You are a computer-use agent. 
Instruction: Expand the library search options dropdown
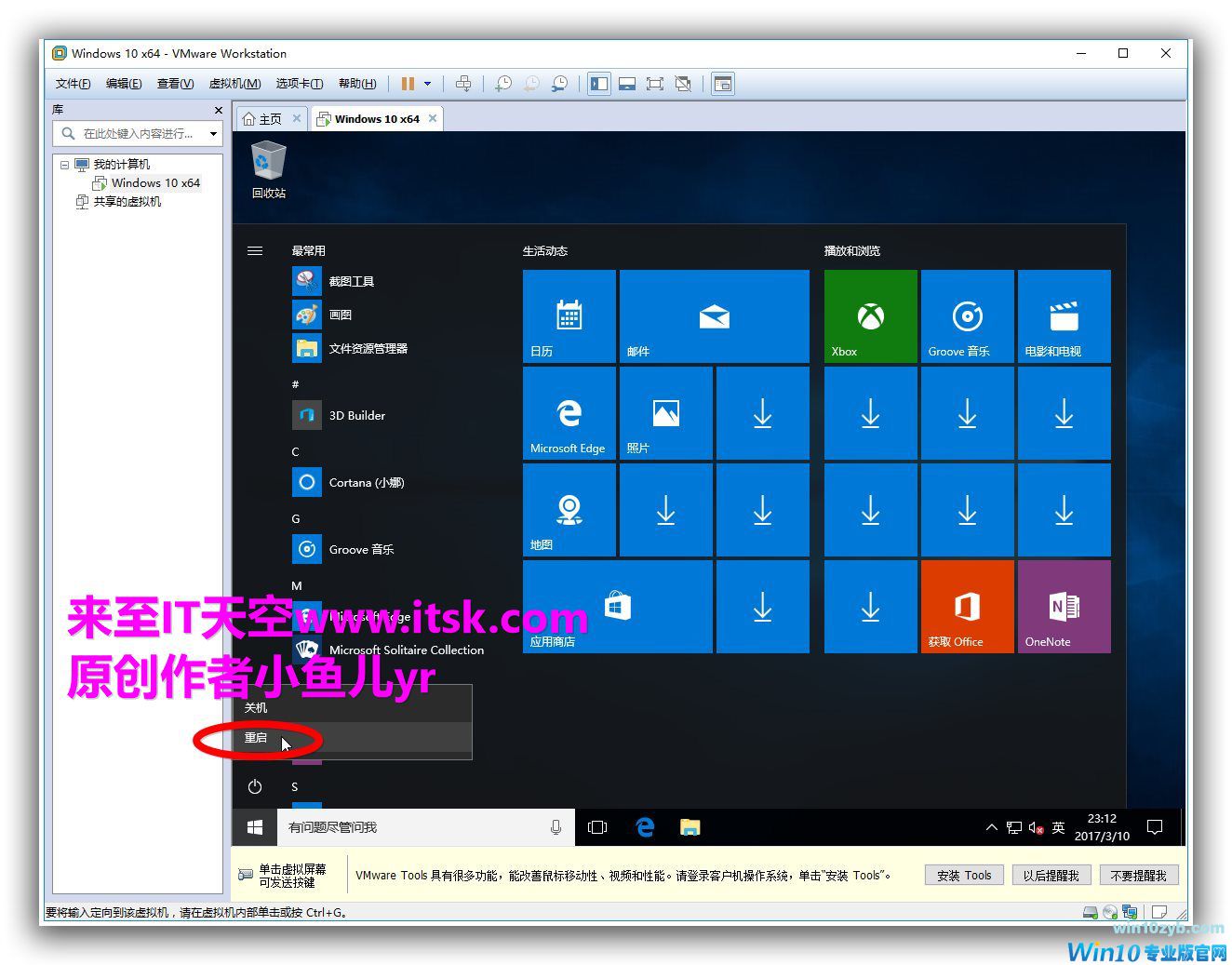tap(213, 134)
